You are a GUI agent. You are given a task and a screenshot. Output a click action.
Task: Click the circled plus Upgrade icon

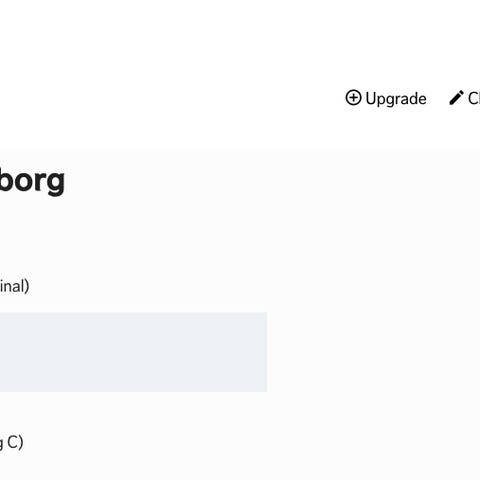353,98
